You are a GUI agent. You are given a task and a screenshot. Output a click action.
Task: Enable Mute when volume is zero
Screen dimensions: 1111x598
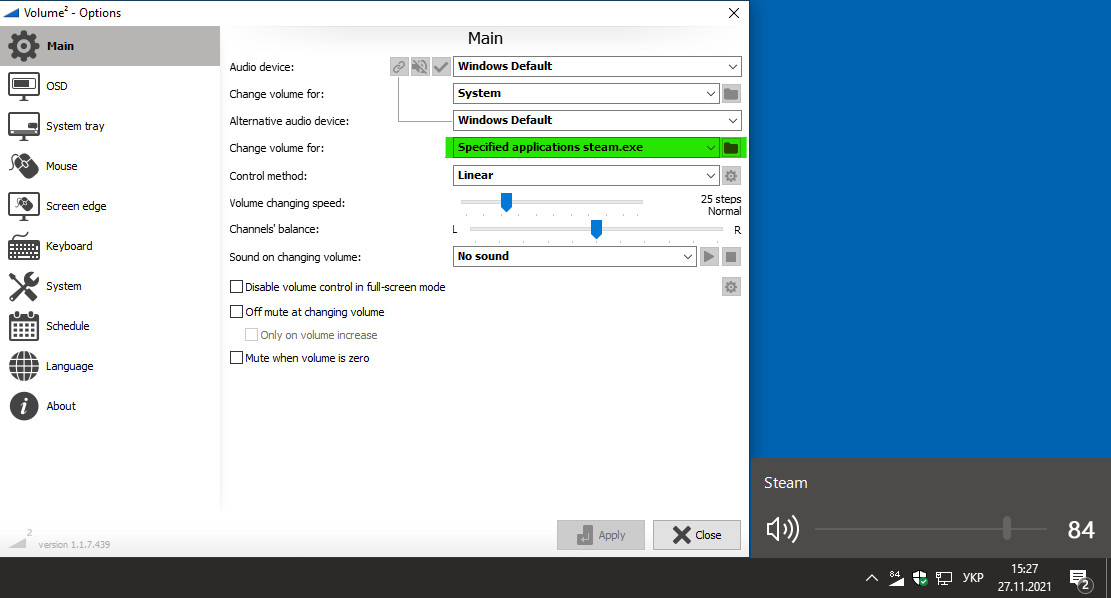[x=236, y=357]
